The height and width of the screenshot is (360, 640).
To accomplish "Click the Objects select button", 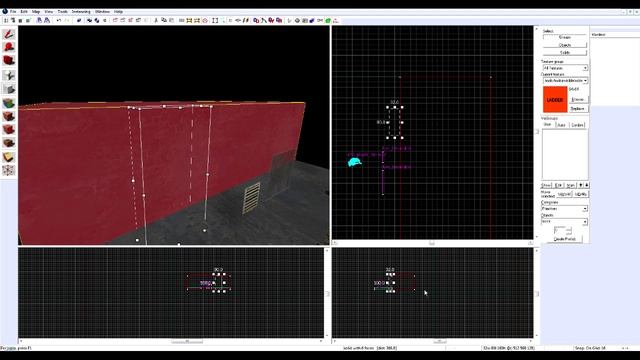I will (565, 45).
